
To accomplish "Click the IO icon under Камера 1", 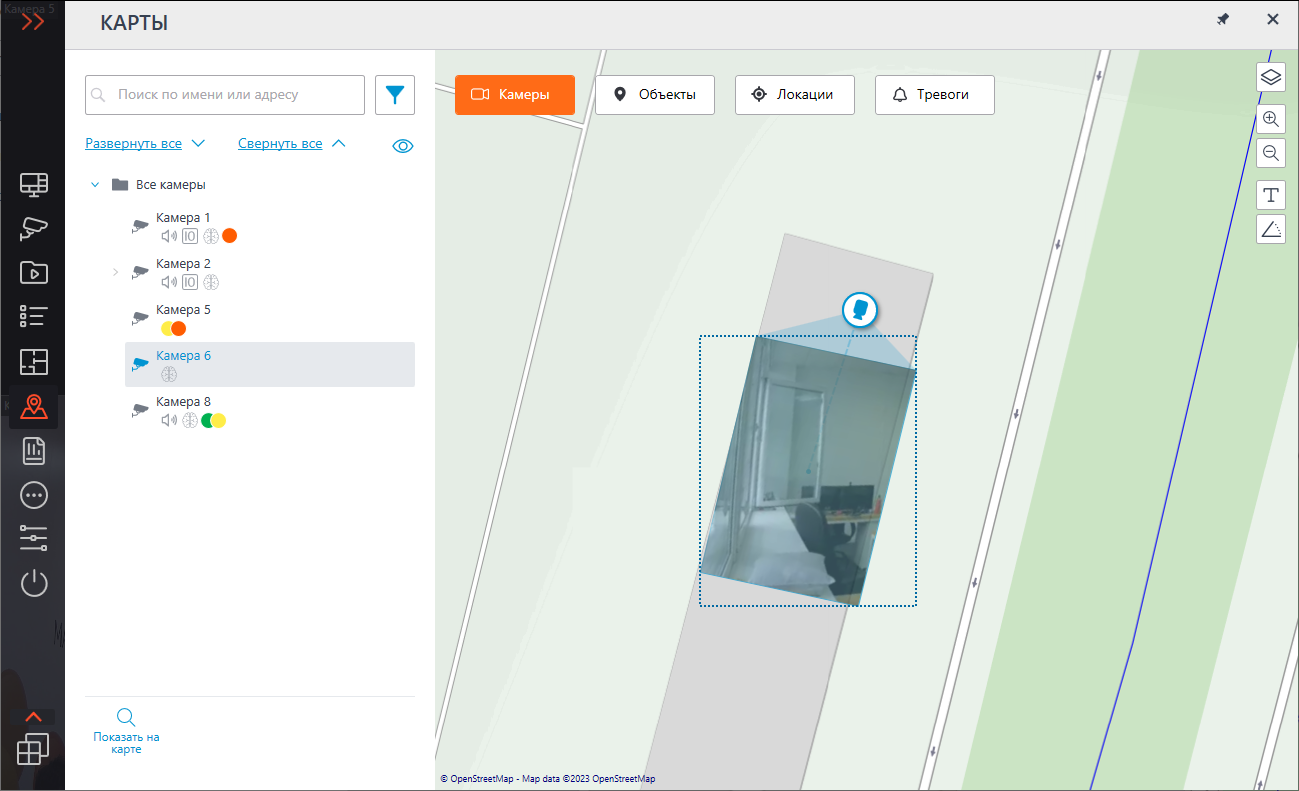I will (x=190, y=236).
